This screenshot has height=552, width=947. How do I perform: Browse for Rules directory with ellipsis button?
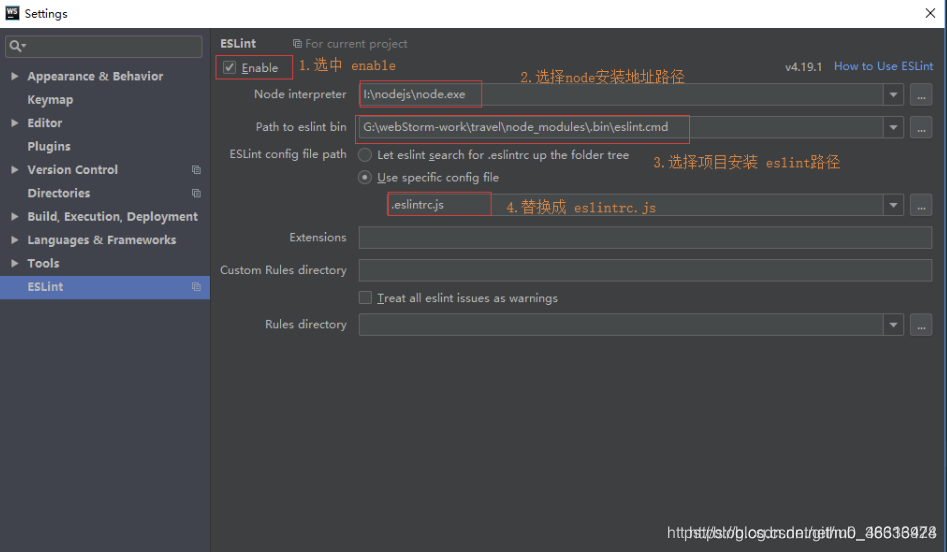click(x=921, y=325)
